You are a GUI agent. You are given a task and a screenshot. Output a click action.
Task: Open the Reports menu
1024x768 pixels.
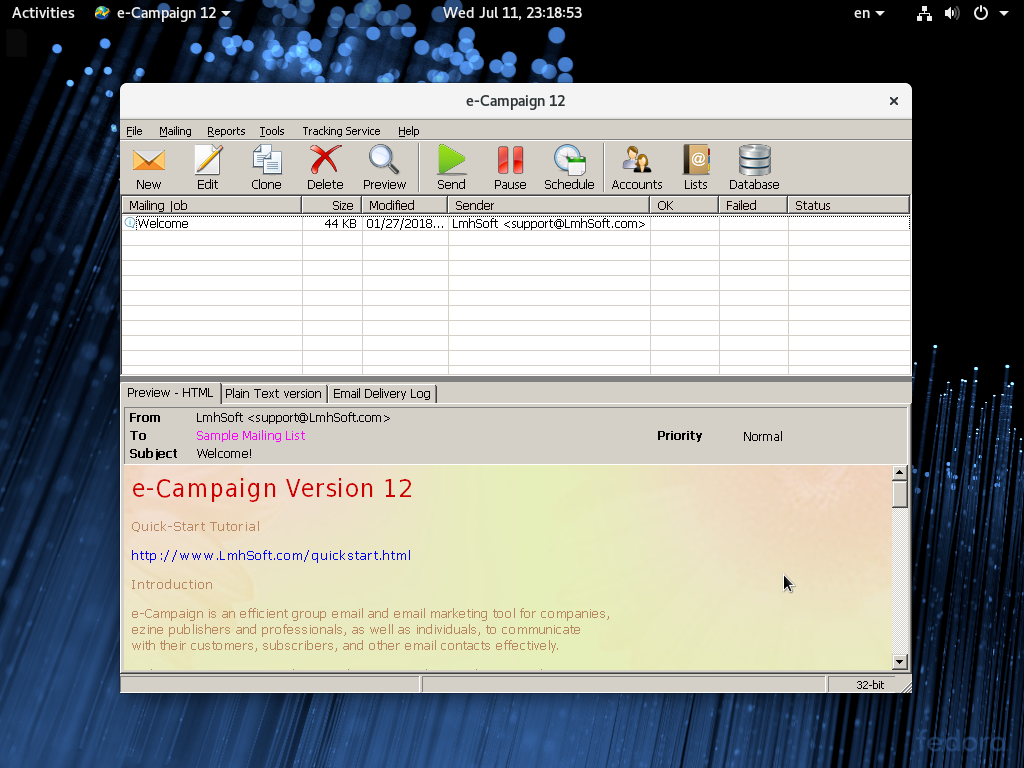pyautogui.click(x=226, y=131)
